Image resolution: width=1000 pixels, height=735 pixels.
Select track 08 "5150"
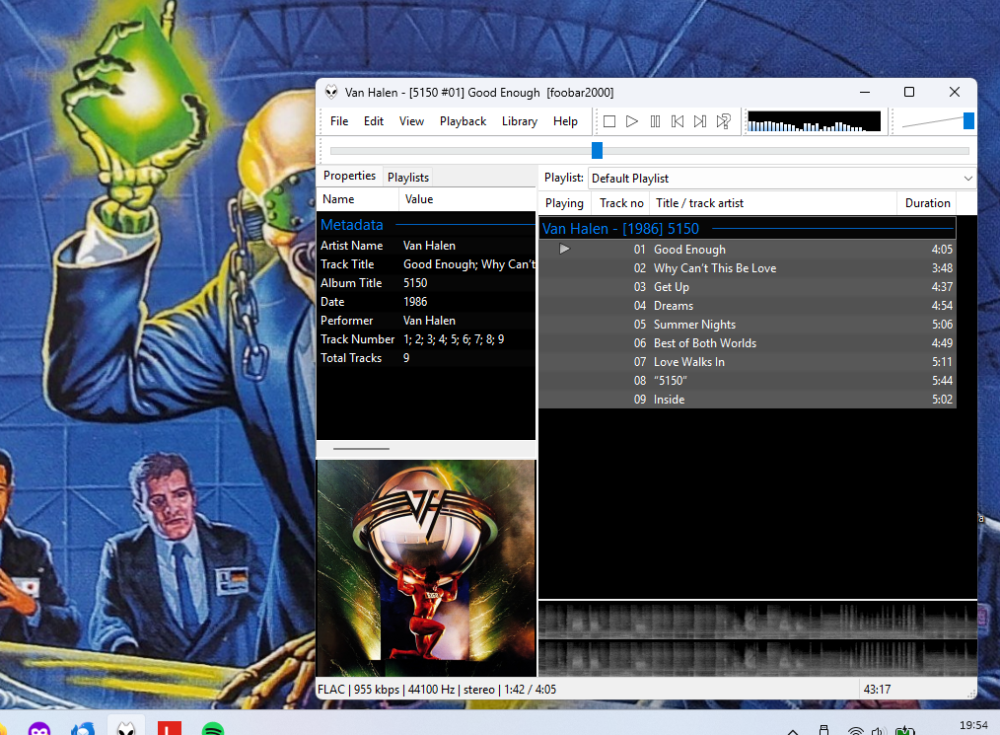(747, 380)
